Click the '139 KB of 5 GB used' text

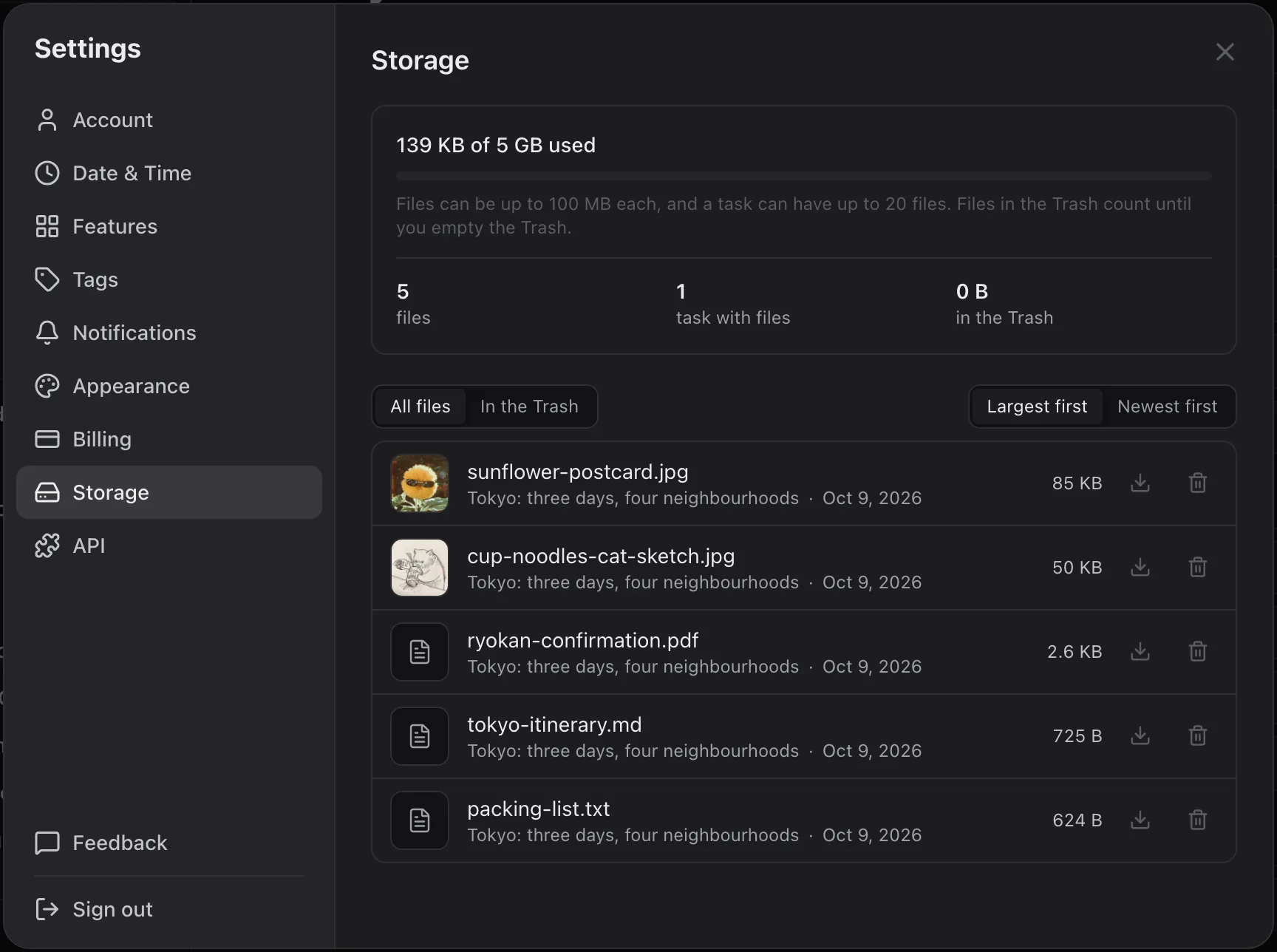coord(496,145)
